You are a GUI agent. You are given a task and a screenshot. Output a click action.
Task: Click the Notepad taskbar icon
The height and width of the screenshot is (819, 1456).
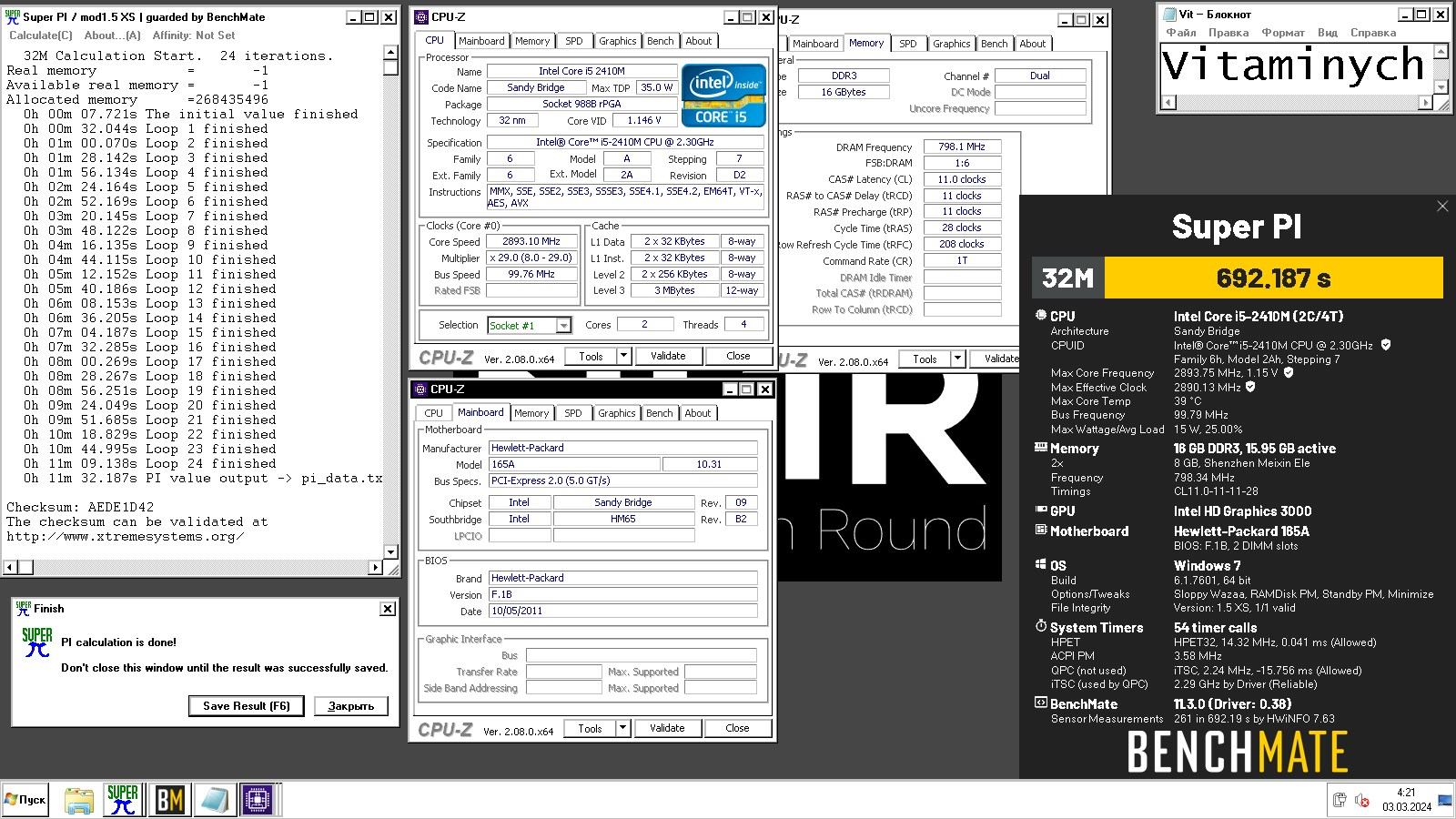[215, 800]
